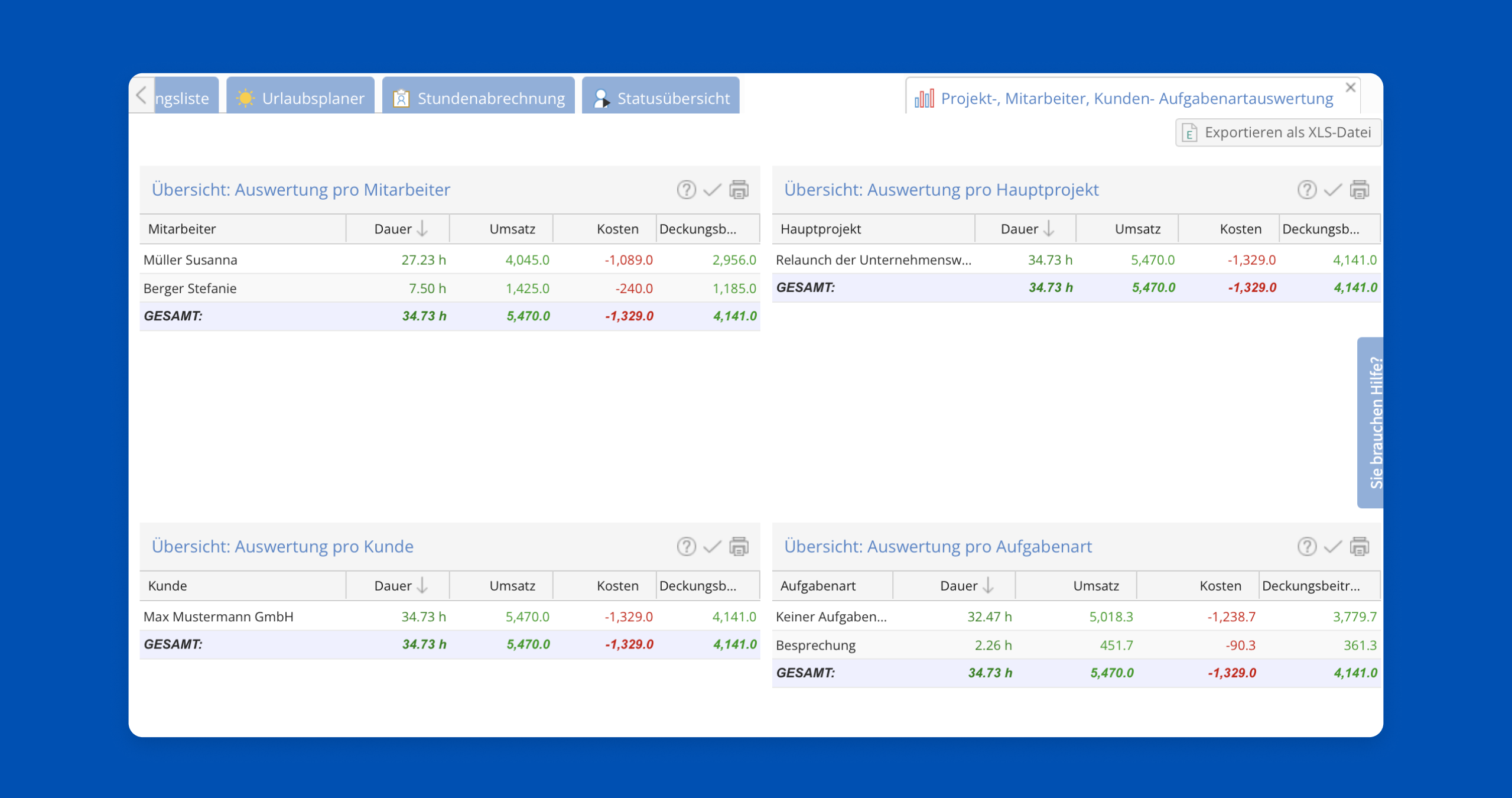Click Exportieren als XLS-Datei button
Viewport: 1512px width, 798px height.
tap(1278, 132)
